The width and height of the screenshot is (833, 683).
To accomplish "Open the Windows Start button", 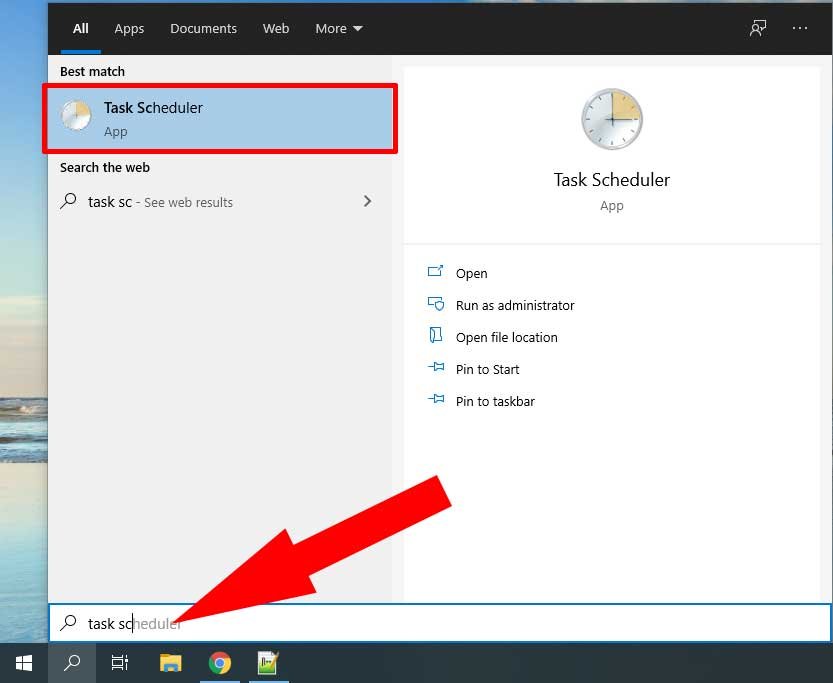I will [x=24, y=663].
